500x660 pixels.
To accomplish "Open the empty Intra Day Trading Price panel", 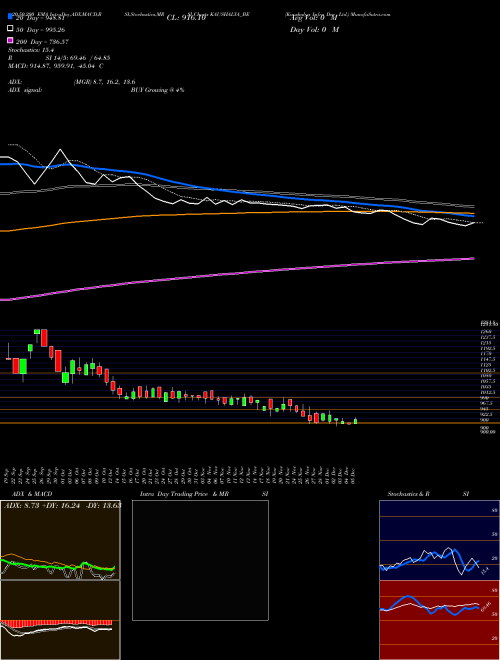I will click(200, 560).
